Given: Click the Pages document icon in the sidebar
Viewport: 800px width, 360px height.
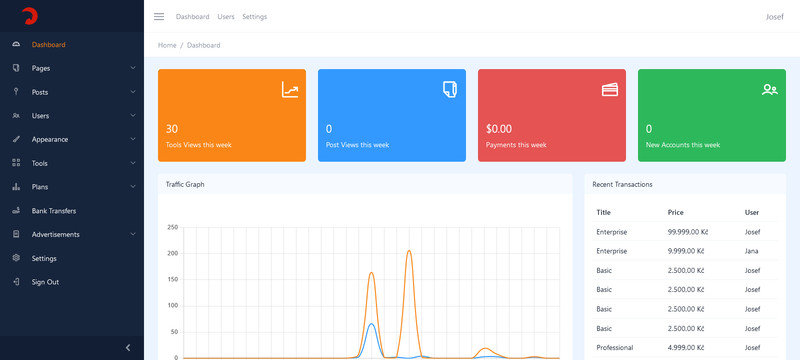Looking at the screenshot, I should pos(16,68).
